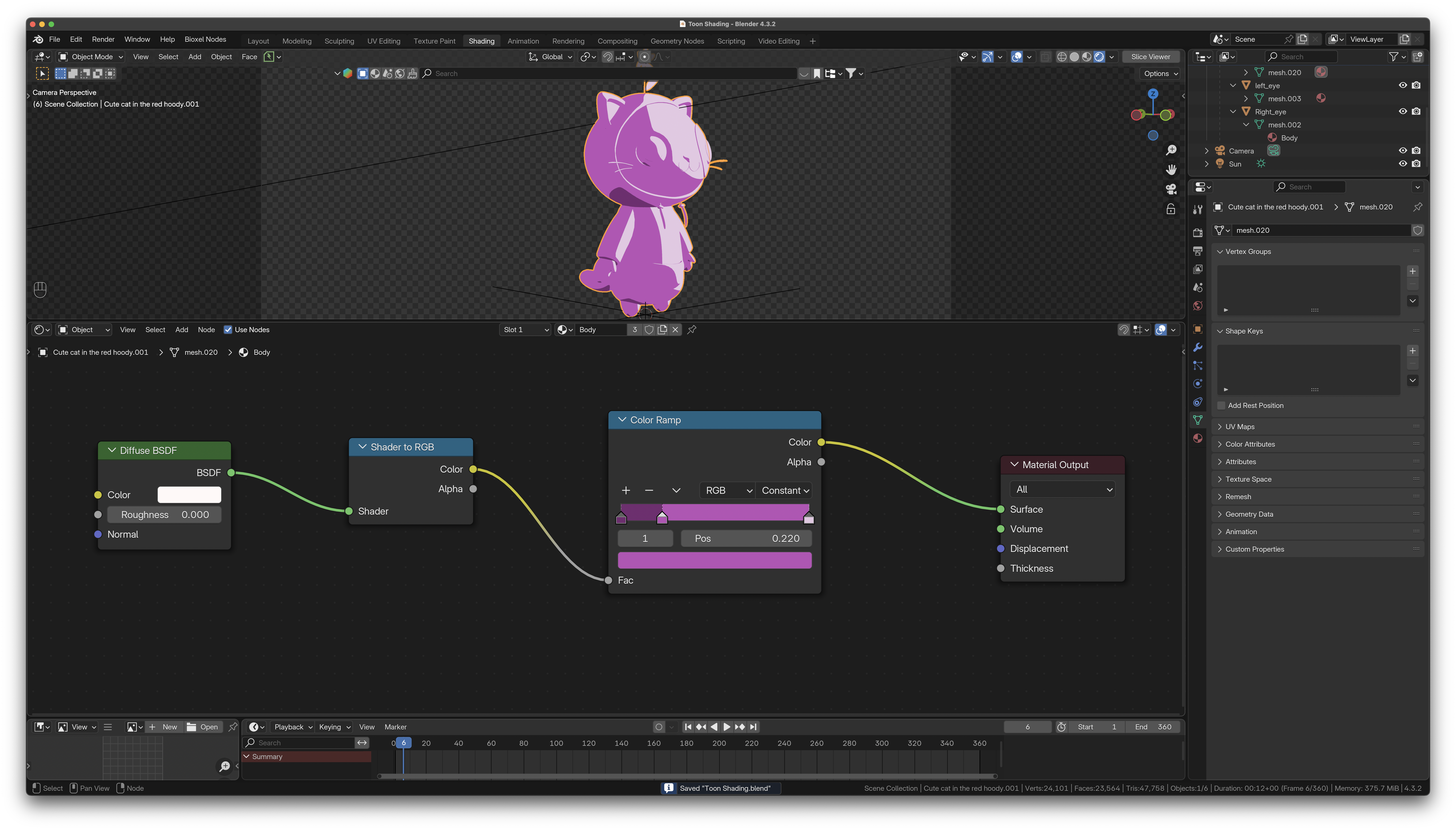Remove the active Color Ramp stop
This screenshot has width=1456, height=830.
pyautogui.click(x=649, y=490)
